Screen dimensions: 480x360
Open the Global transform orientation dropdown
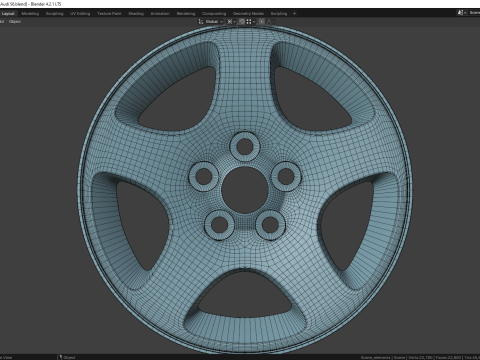[214, 22]
